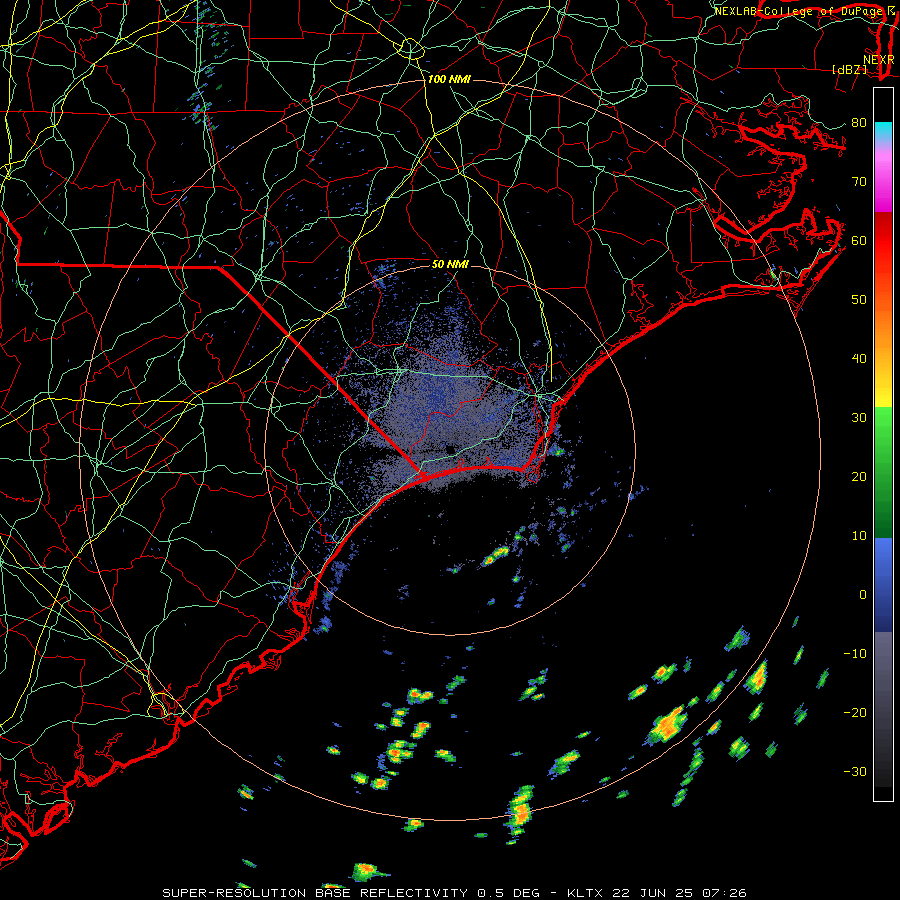The image size is (900, 900).
Task: Click the -30 value on the dBZ scale
Action: pyautogui.click(x=855, y=771)
